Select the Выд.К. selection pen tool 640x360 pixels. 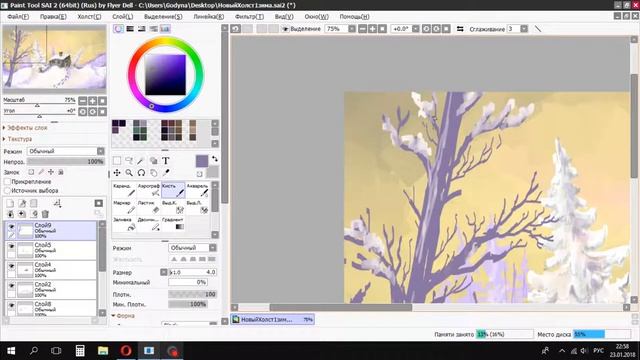pos(173,207)
